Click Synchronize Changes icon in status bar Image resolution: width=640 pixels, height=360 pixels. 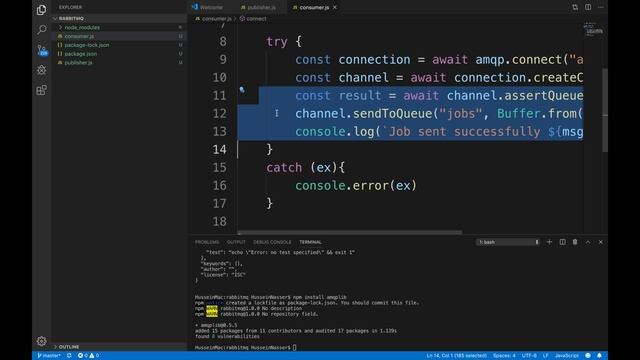69,356
